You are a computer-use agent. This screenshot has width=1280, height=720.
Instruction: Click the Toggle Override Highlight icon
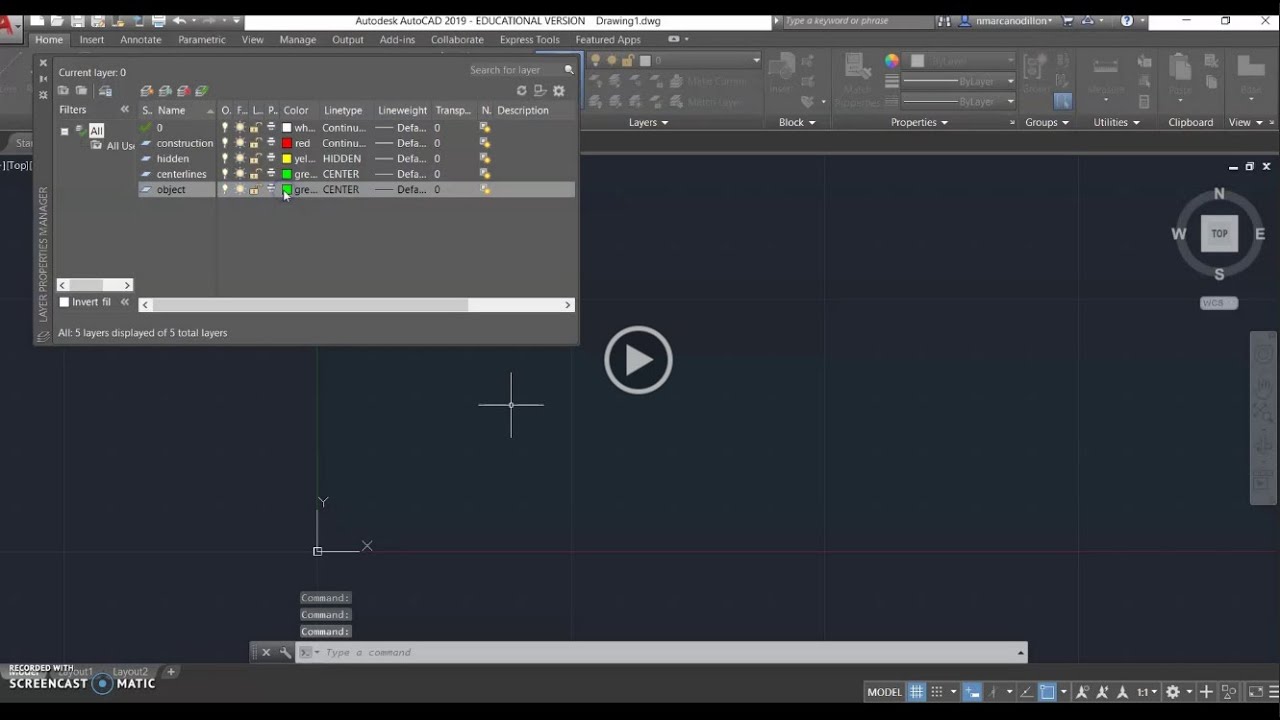[540, 91]
